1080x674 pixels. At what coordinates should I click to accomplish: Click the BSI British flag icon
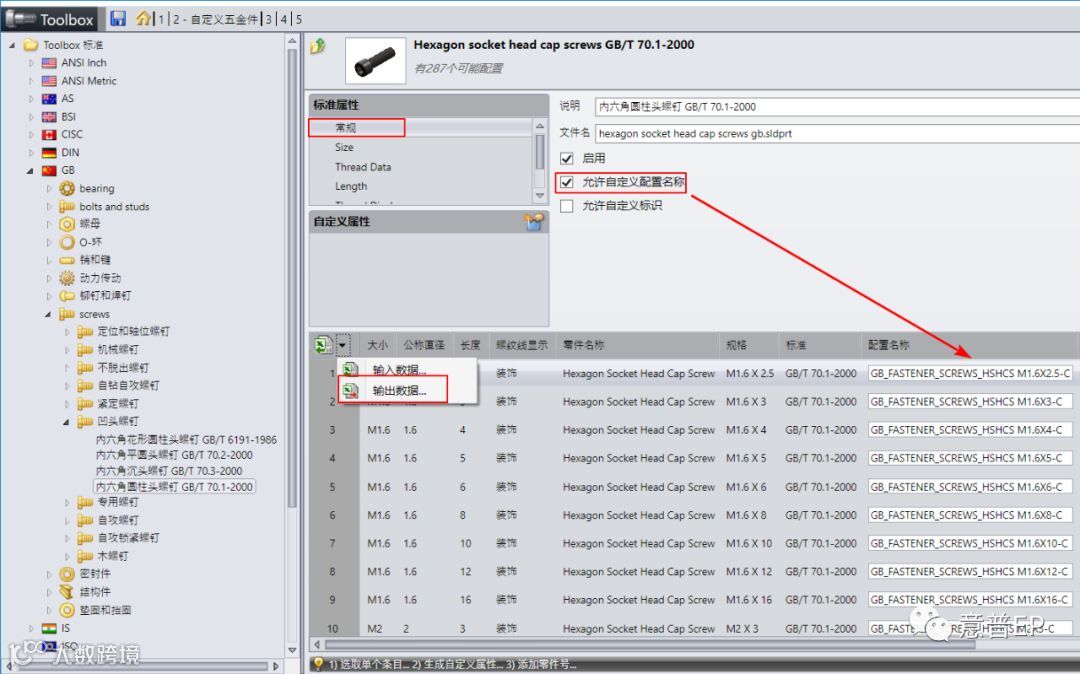(49, 116)
